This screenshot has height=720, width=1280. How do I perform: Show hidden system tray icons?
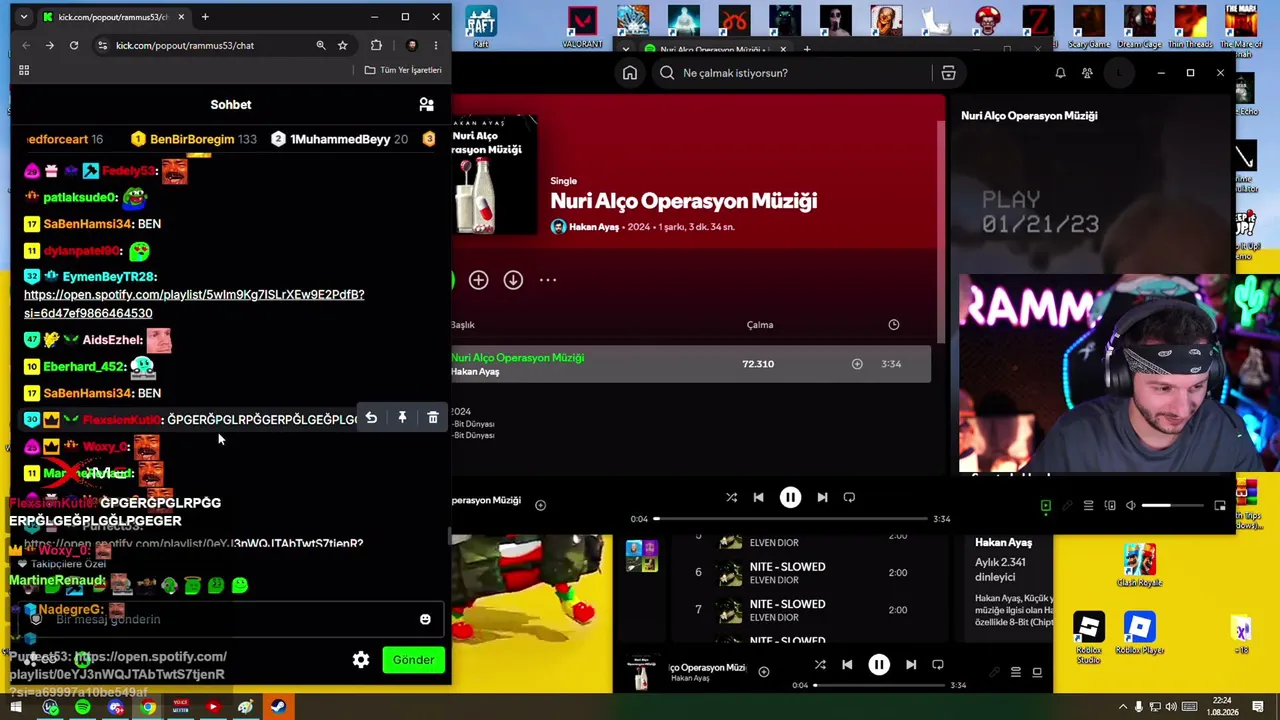pos(1122,707)
